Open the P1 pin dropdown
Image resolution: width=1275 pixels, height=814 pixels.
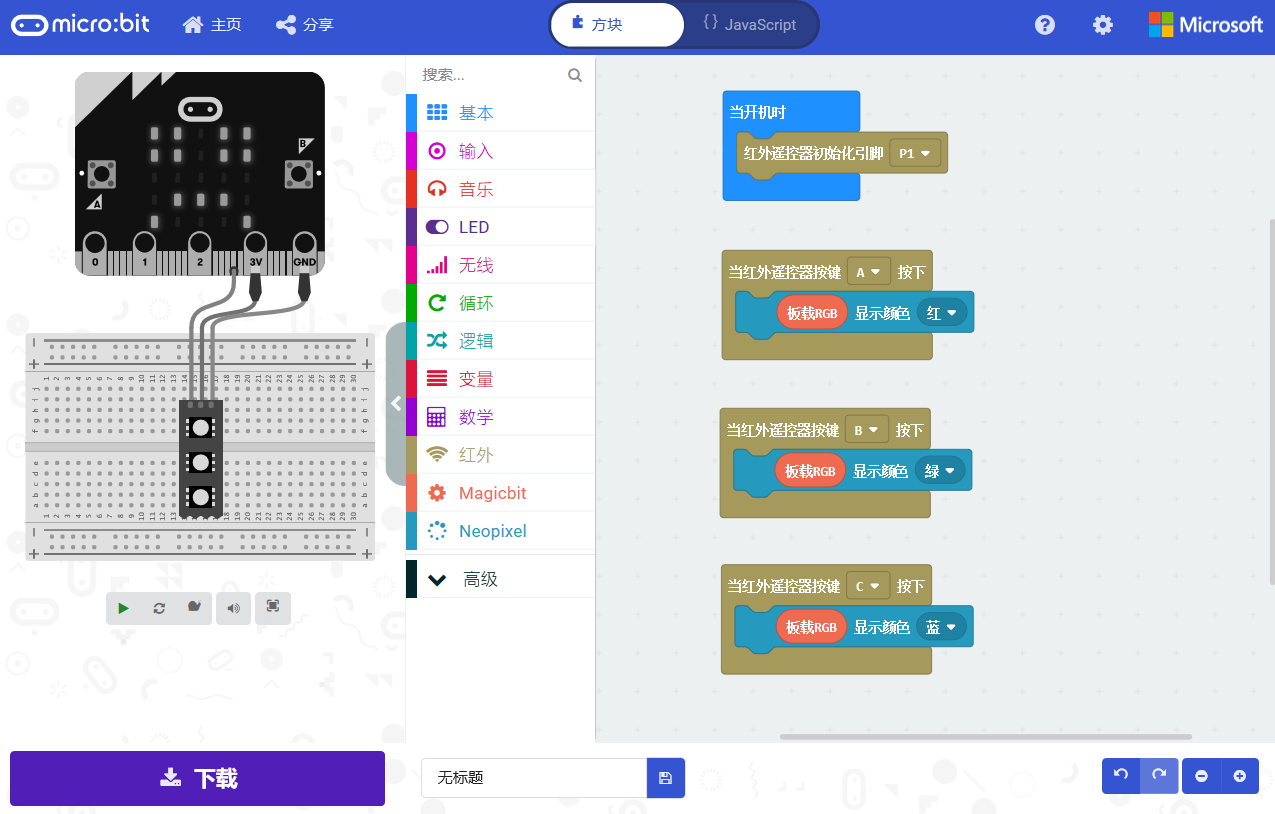[915, 154]
